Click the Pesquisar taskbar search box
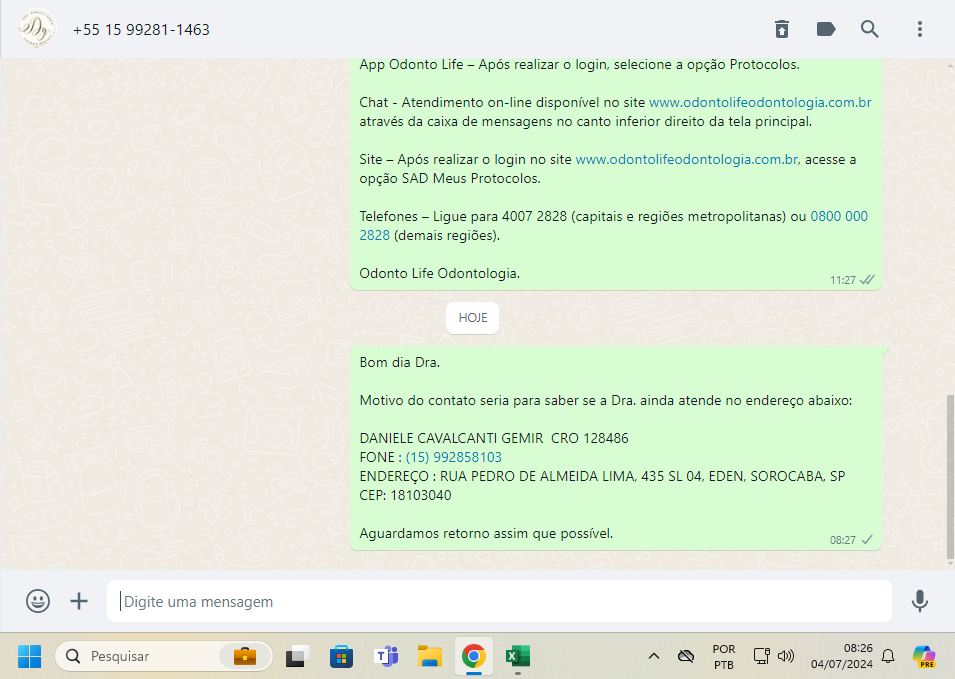 click(163, 656)
